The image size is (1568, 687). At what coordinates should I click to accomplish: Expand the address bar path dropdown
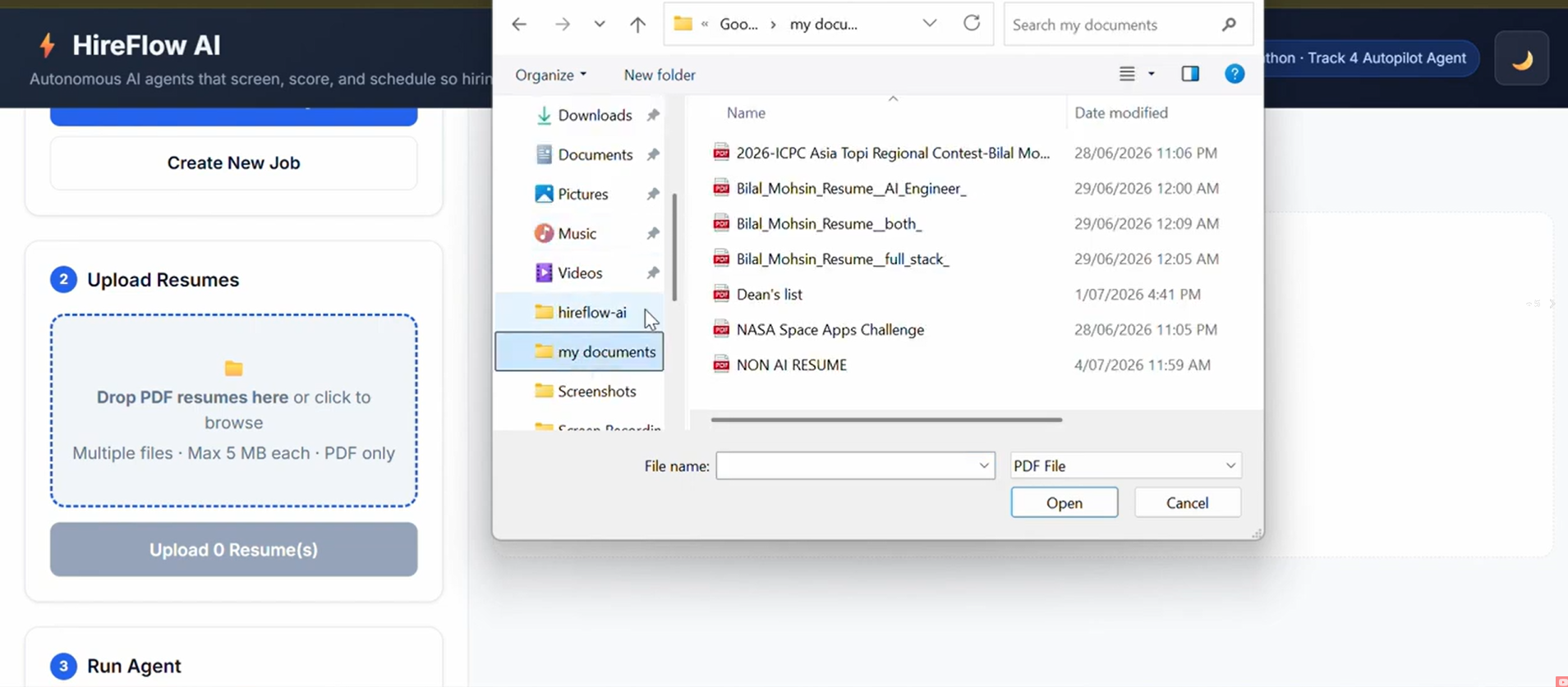929,24
